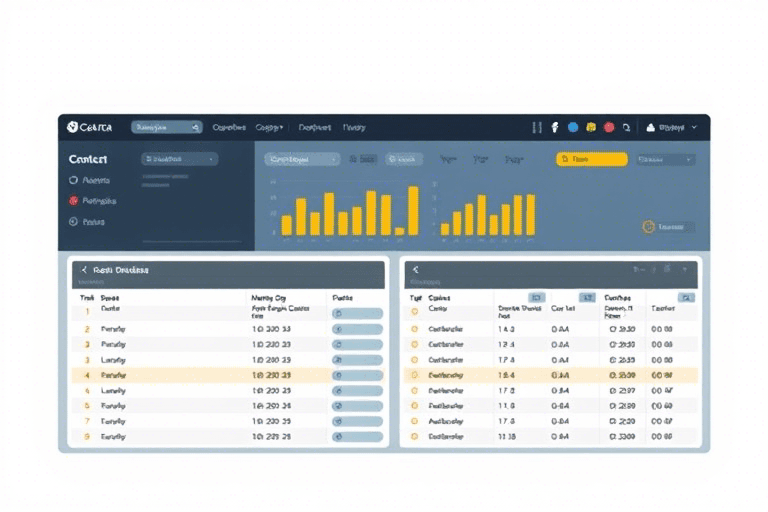Select the first radio option in the sidebar
768x512 pixels.
[x=73, y=181]
